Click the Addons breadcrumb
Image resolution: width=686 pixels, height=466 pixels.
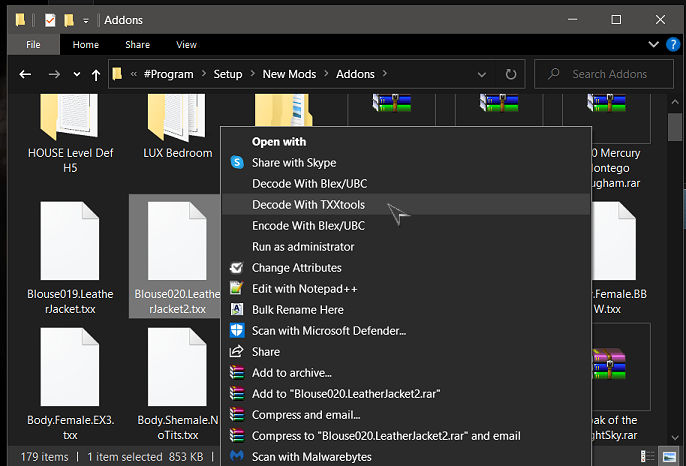[355, 74]
